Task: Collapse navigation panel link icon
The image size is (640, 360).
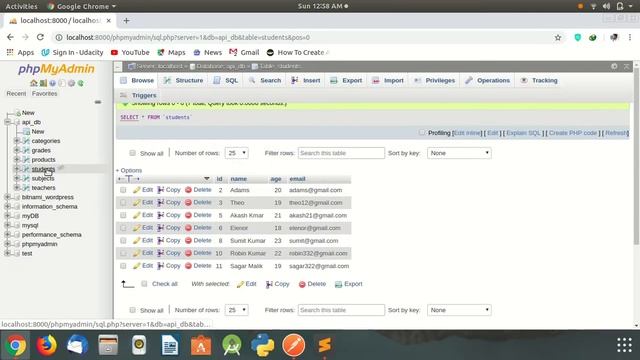Action: click(98, 102)
